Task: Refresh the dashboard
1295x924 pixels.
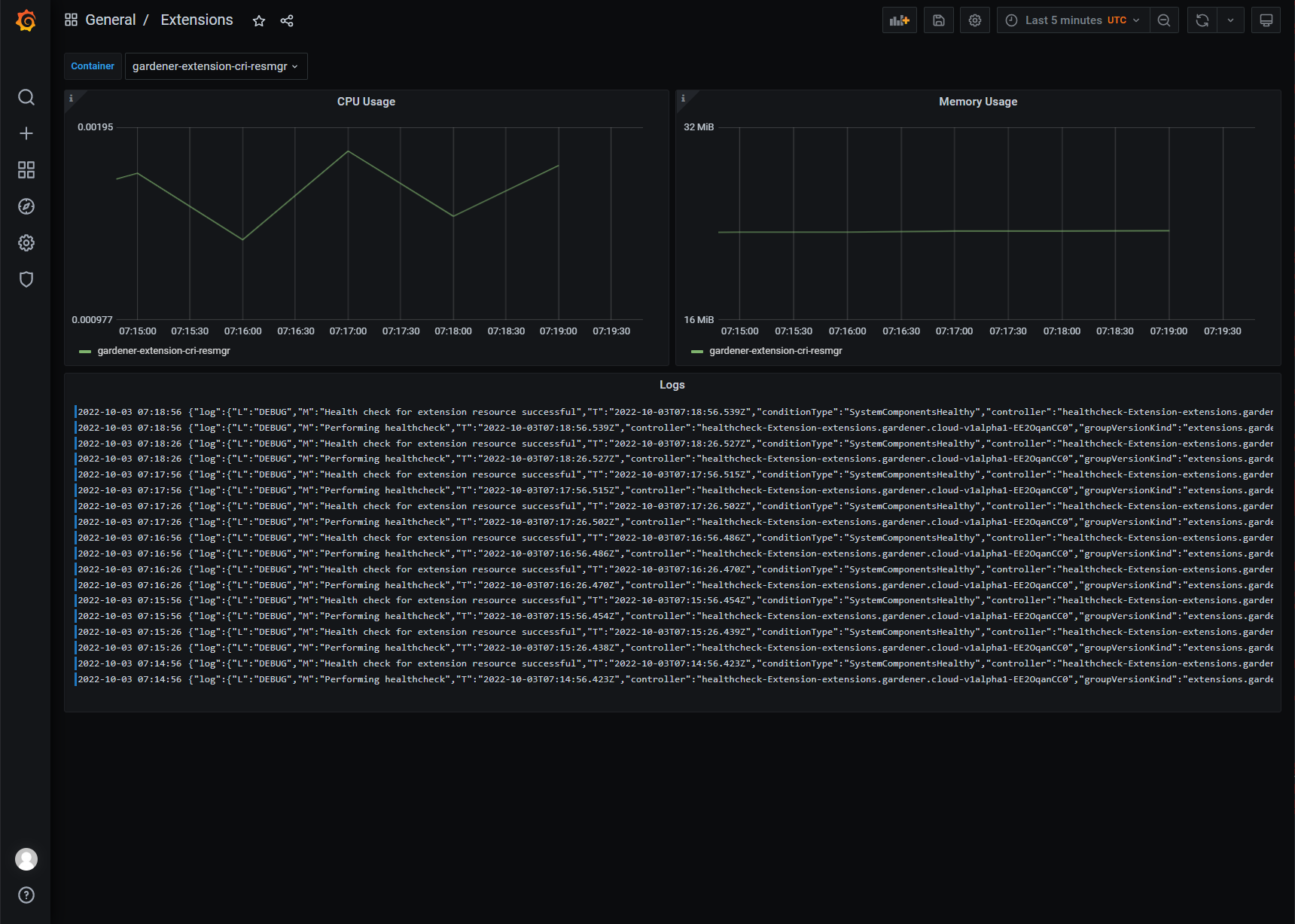Action: [1202, 20]
